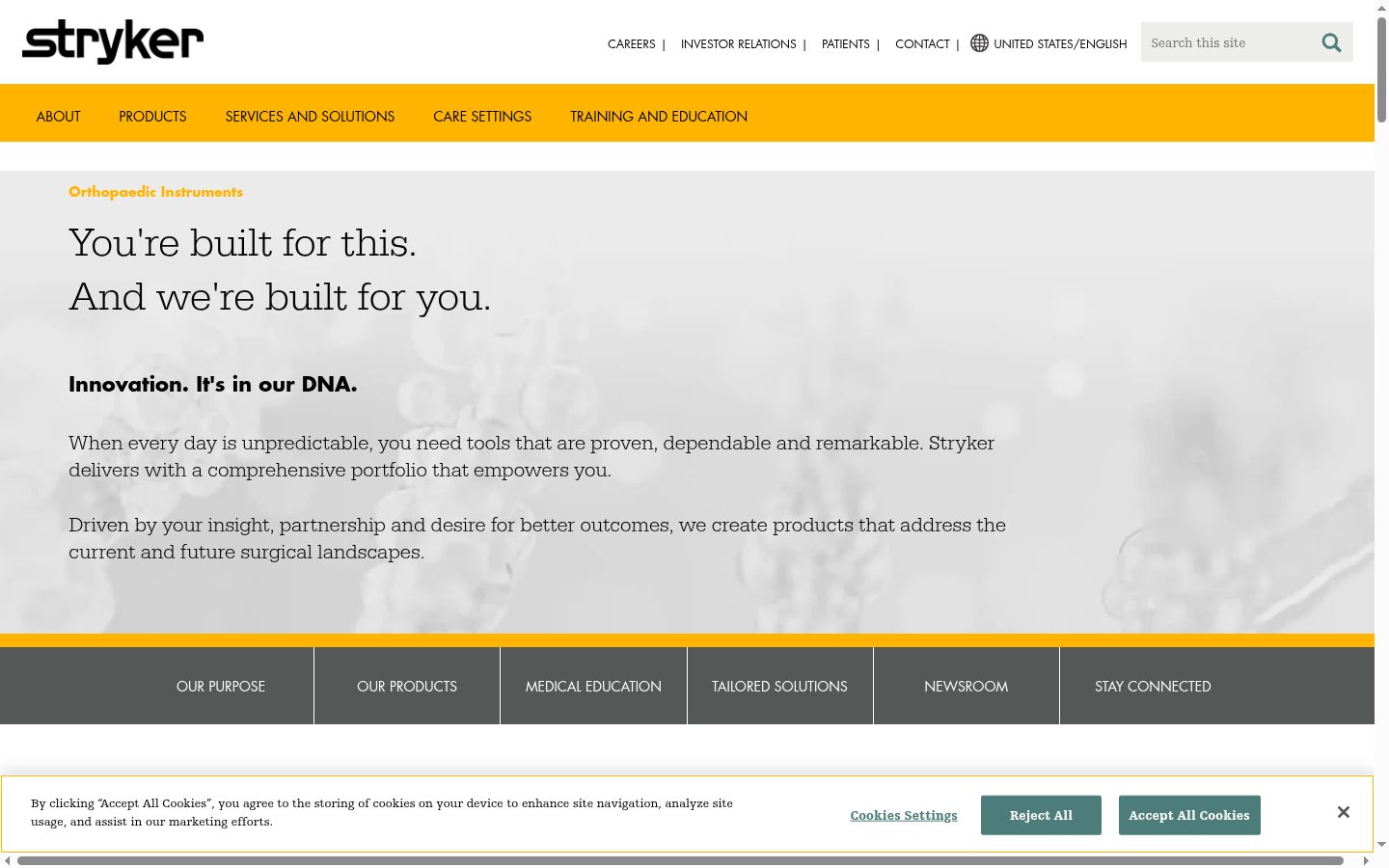The width and height of the screenshot is (1389, 868).
Task: Click the Orthopaedic Instruments breadcrumb label
Action: 155,192
